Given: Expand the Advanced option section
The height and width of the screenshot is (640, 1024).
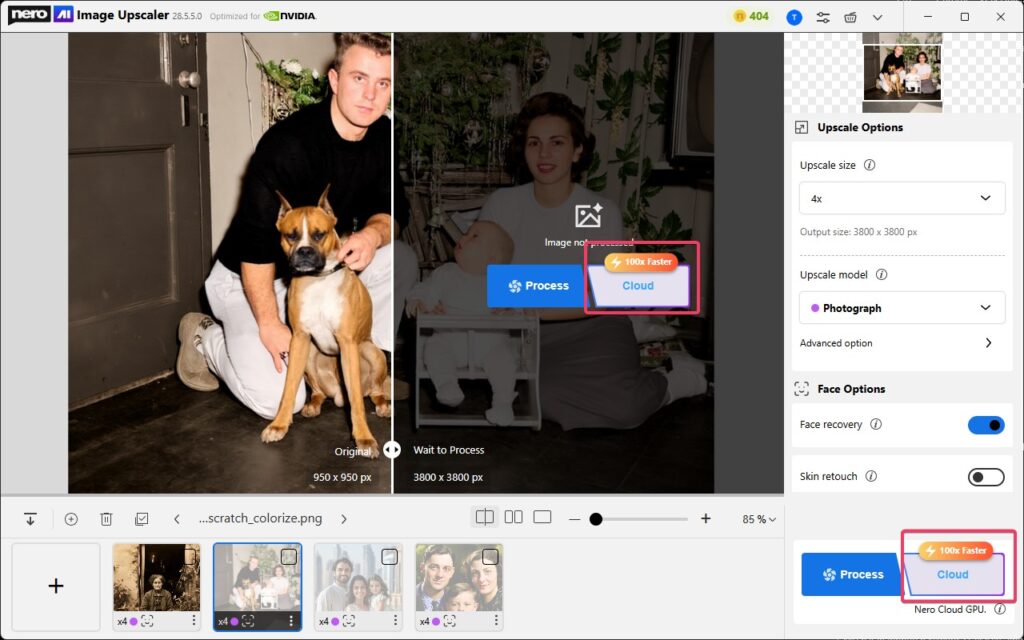Looking at the screenshot, I should coord(988,343).
